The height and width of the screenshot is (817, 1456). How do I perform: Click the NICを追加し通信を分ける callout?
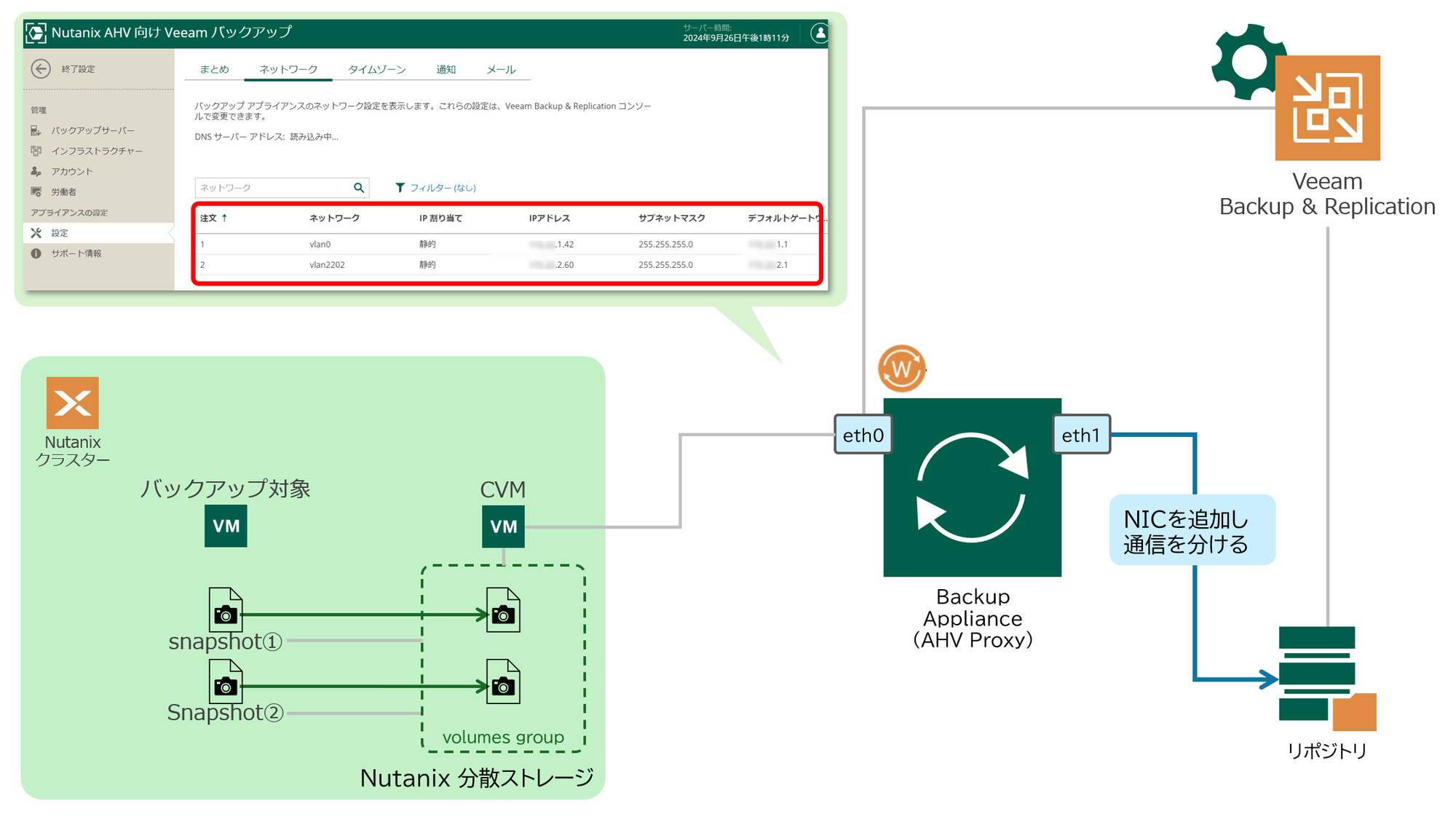pos(1192,530)
